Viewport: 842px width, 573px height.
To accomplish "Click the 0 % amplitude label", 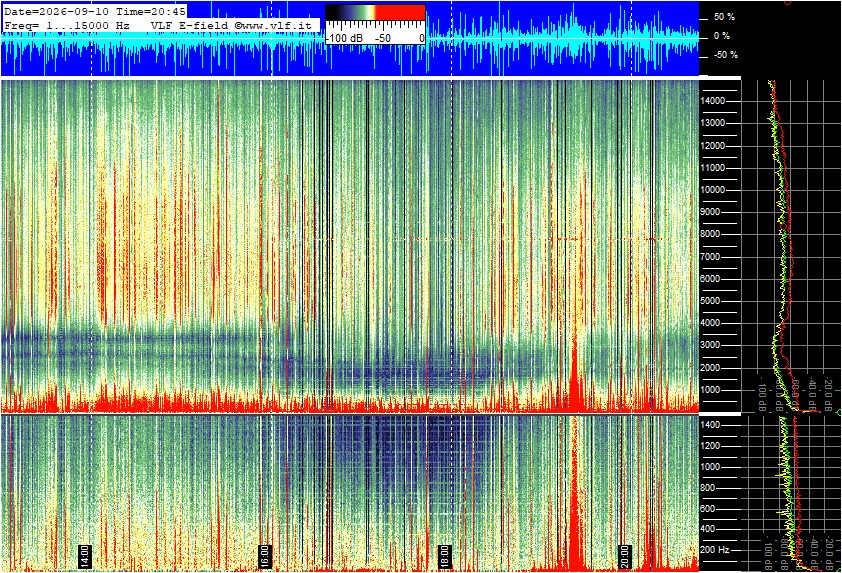I will click(x=722, y=36).
